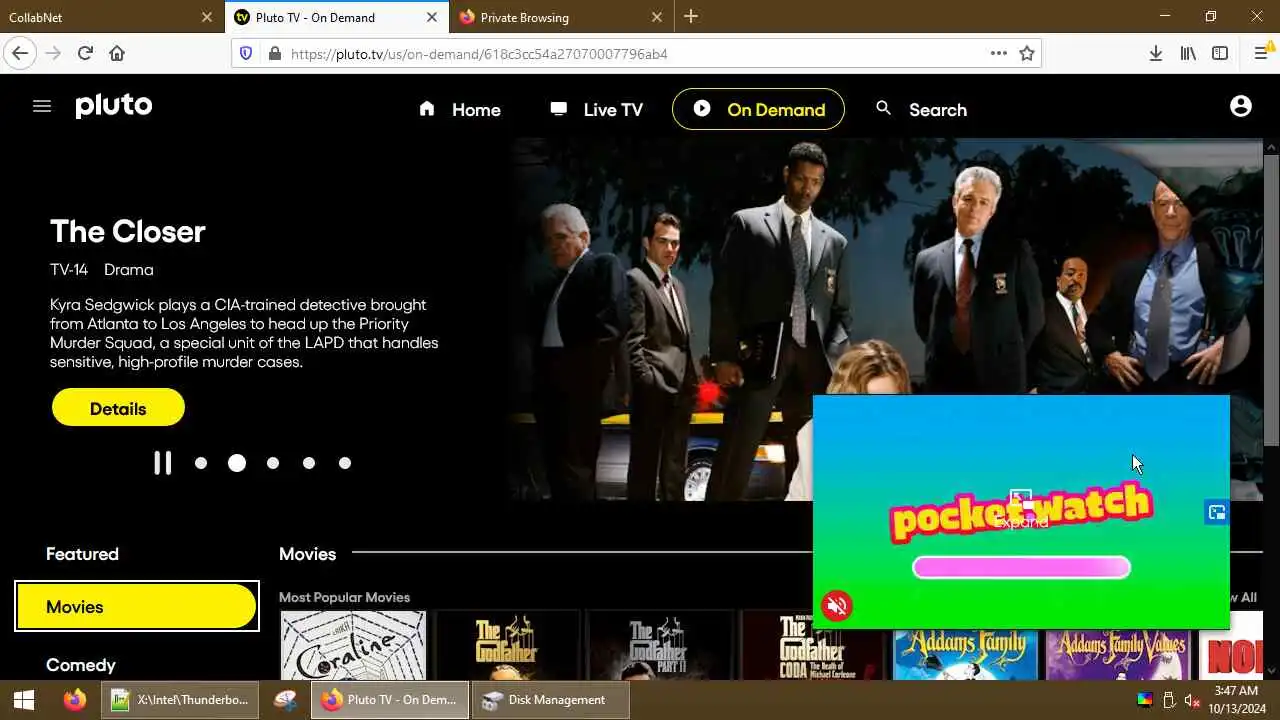1280x720 pixels.
Task: Click the muted volume tray icon
Action: (1191, 700)
